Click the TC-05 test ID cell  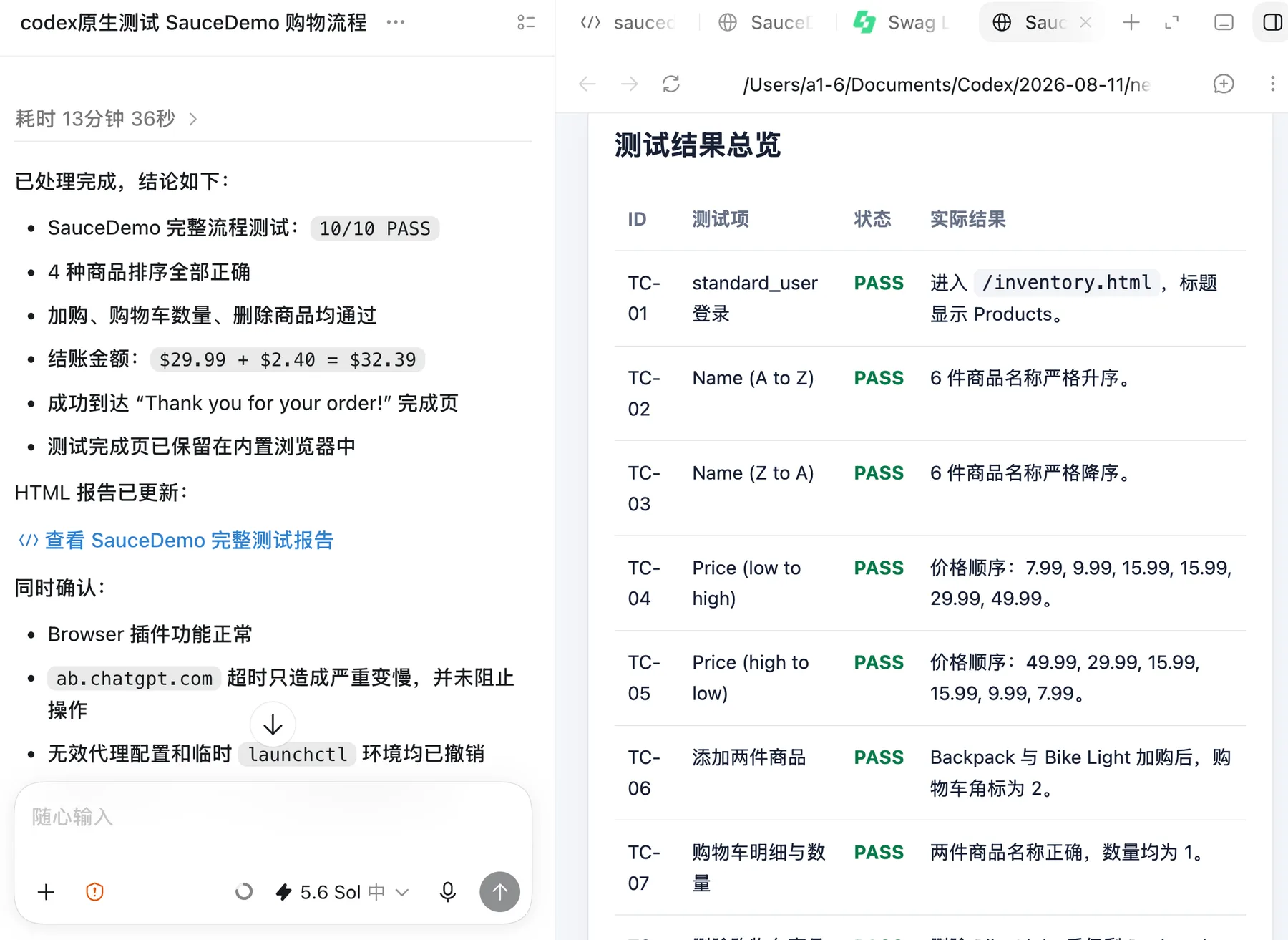pyautogui.click(x=644, y=678)
